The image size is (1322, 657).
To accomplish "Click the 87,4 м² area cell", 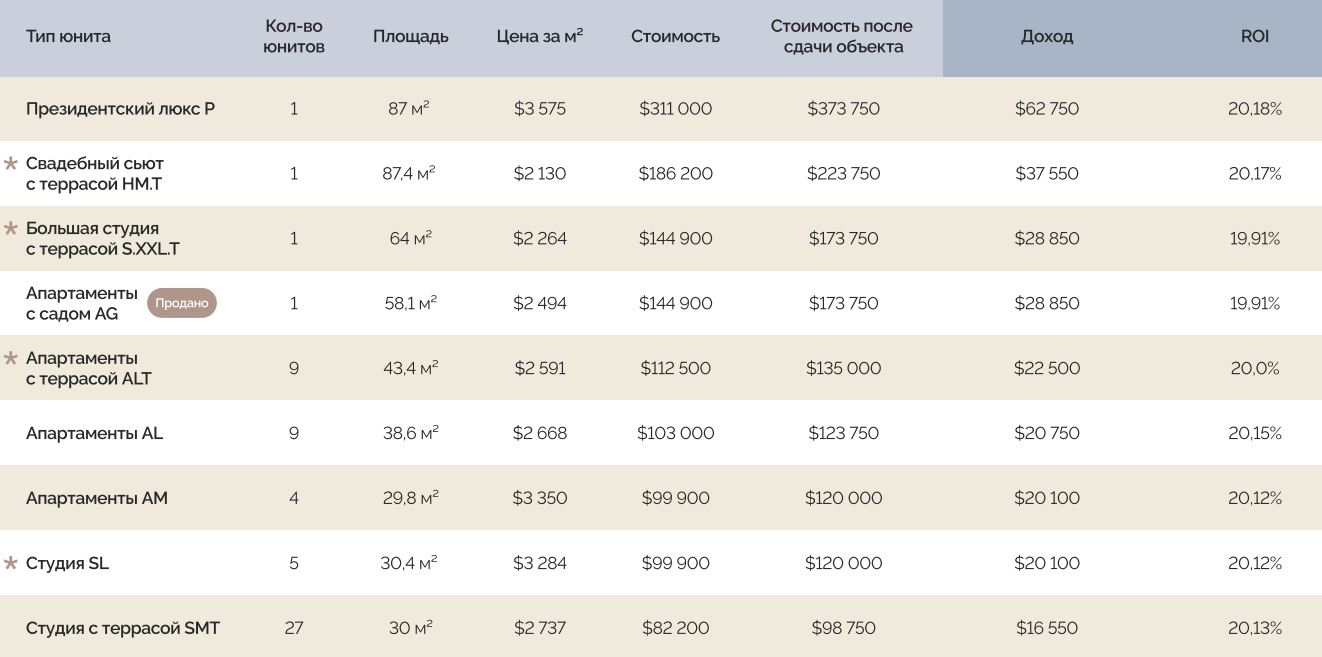I will coord(410,173).
